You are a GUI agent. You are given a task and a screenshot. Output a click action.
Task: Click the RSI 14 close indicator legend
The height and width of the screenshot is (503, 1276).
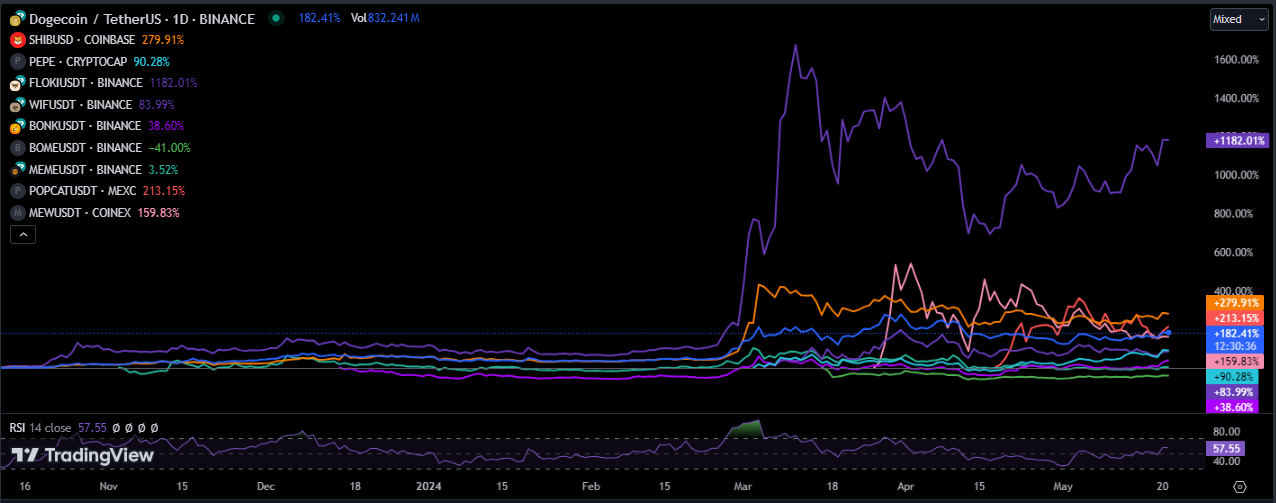coord(41,428)
